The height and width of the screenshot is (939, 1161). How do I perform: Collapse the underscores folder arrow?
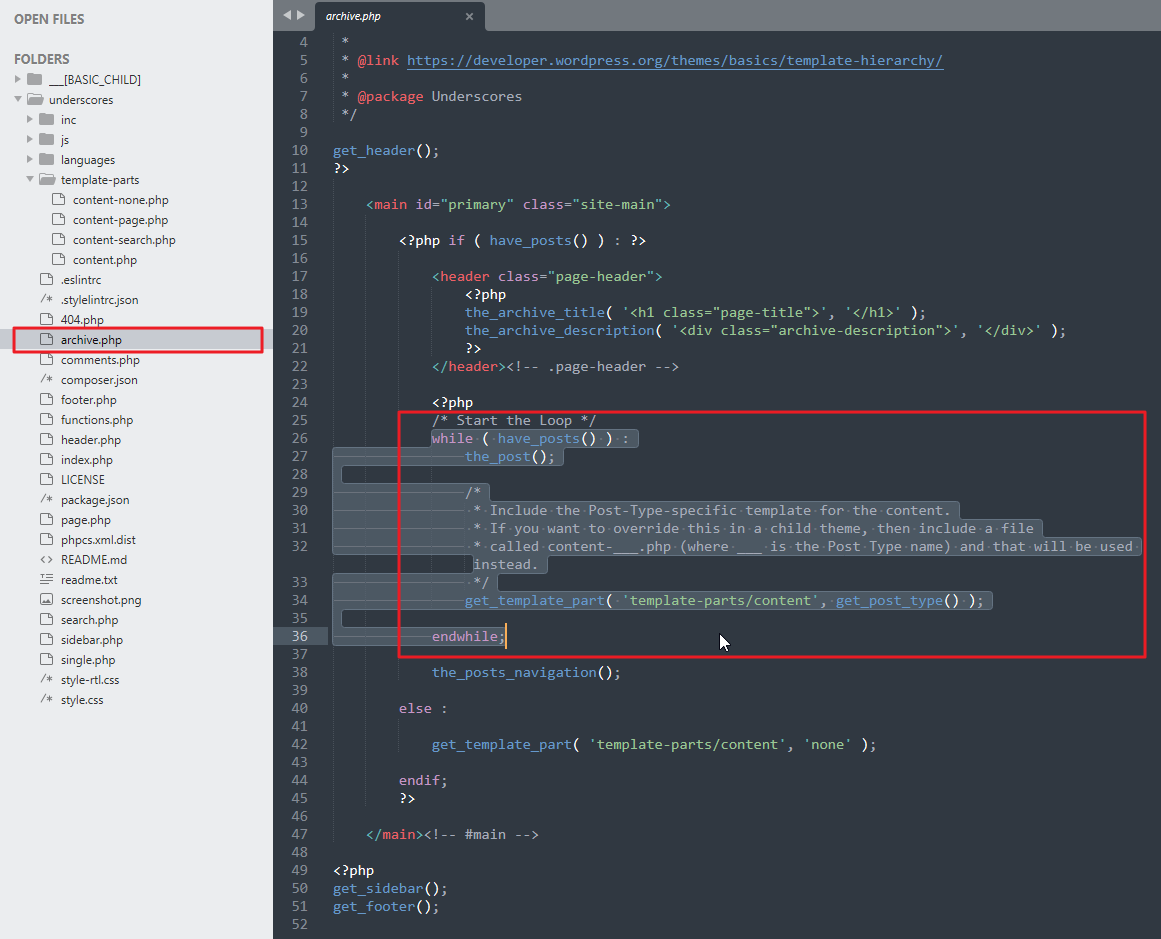pyautogui.click(x=18, y=98)
